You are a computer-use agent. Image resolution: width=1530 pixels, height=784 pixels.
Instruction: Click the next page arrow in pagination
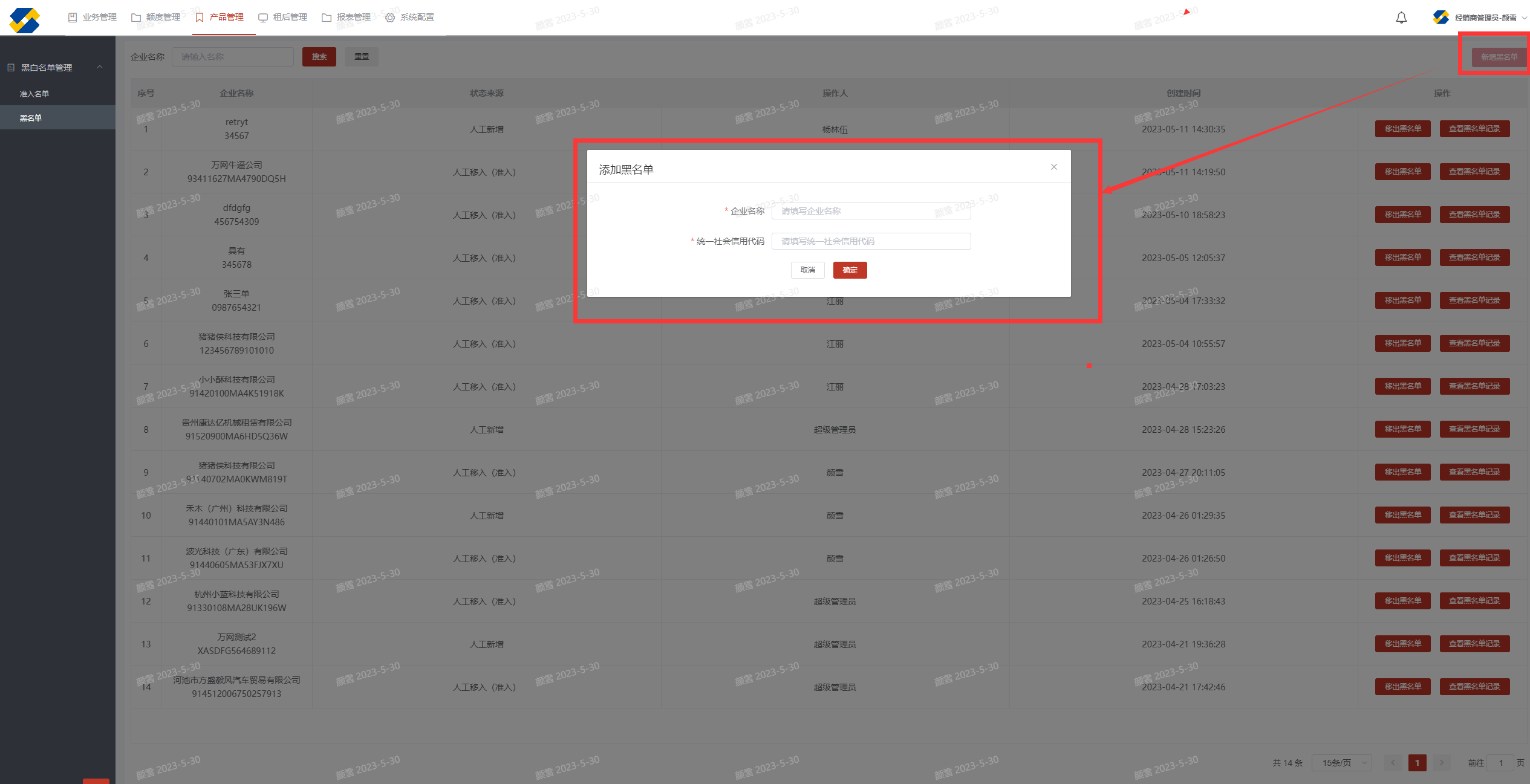coord(1441,763)
